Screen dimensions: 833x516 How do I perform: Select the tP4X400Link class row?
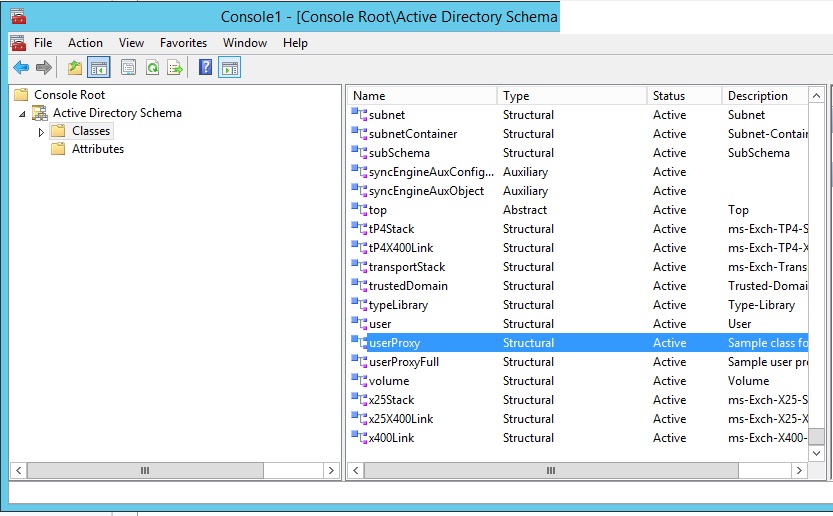[x=579, y=248]
